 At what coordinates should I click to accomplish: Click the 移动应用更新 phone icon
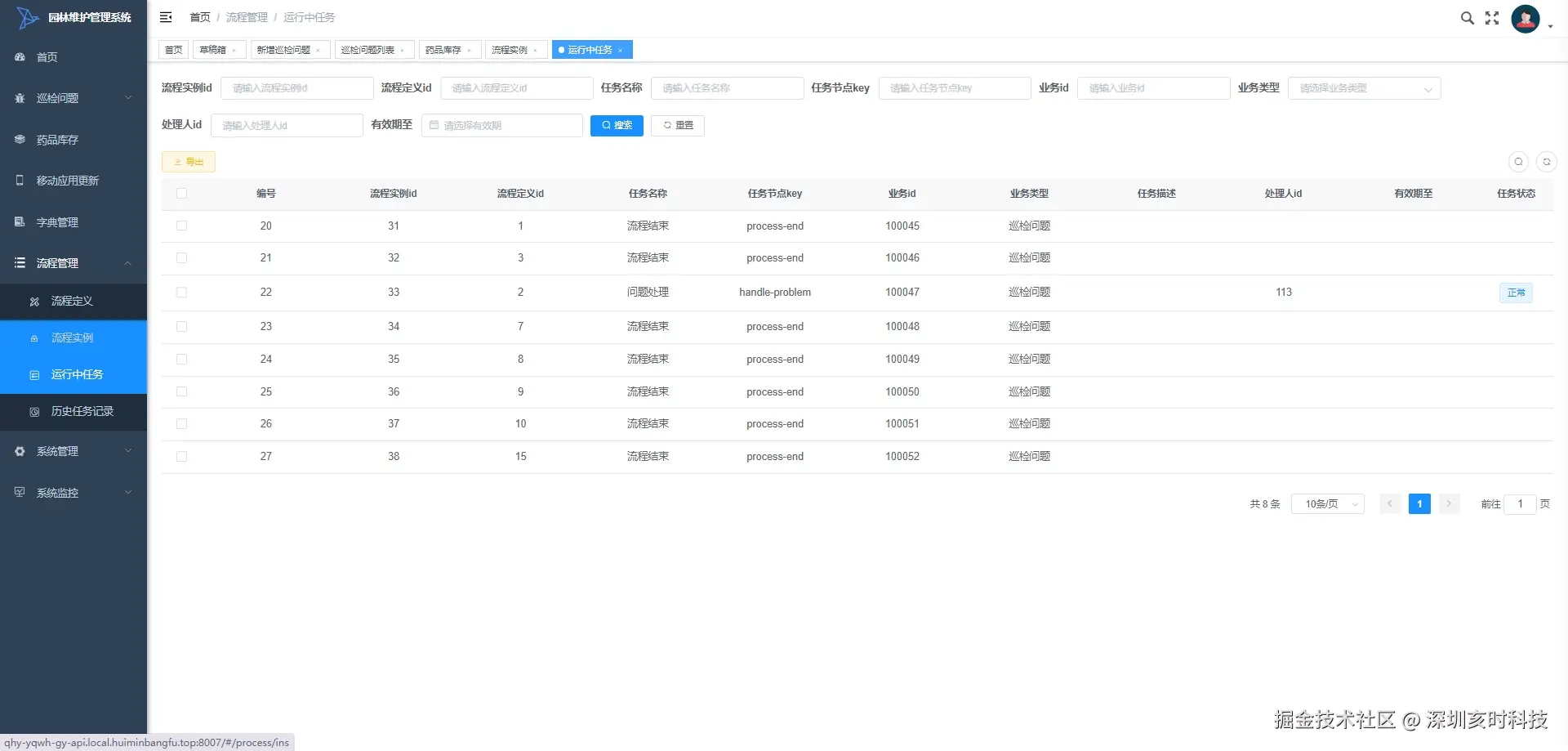pos(20,181)
